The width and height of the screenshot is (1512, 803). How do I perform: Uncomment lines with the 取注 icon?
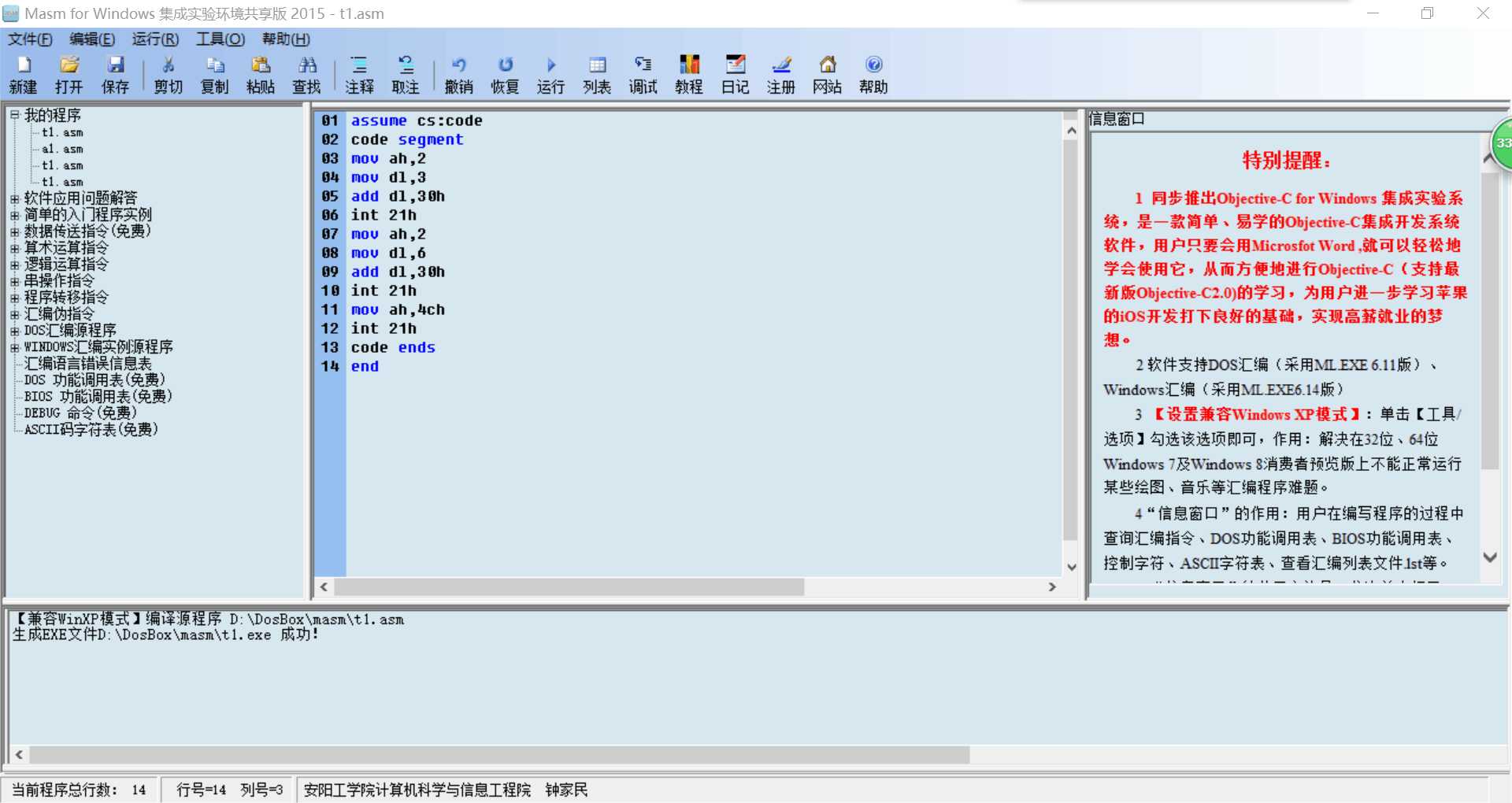click(406, 75)
